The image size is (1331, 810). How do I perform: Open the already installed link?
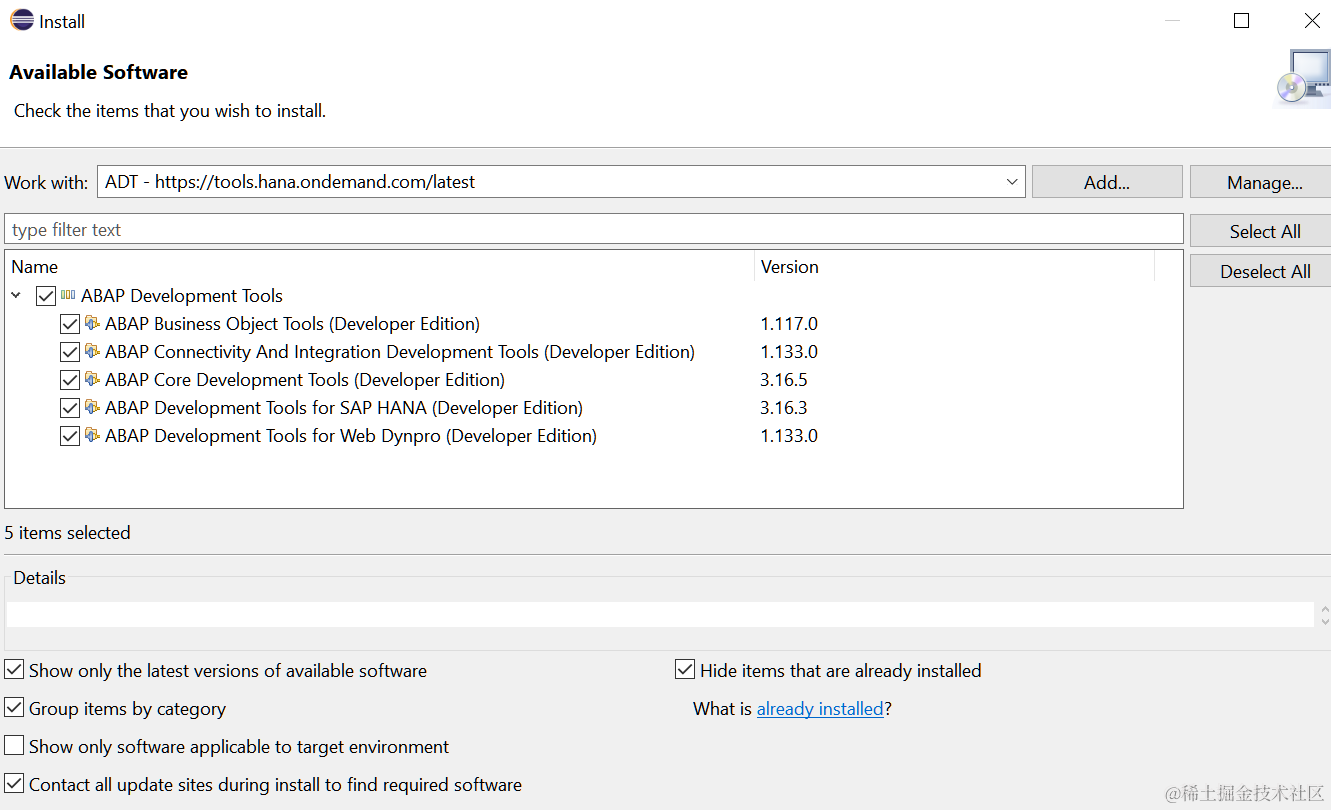[x=820, y=709]
